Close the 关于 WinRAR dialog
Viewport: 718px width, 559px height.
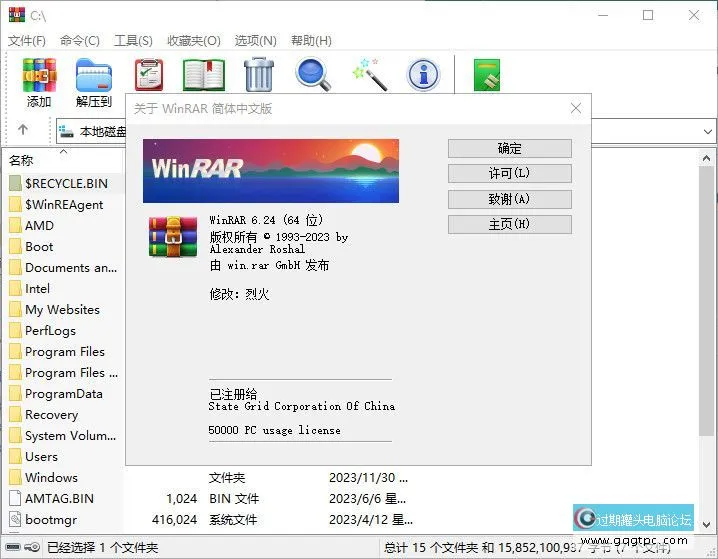tap(575, 108)
